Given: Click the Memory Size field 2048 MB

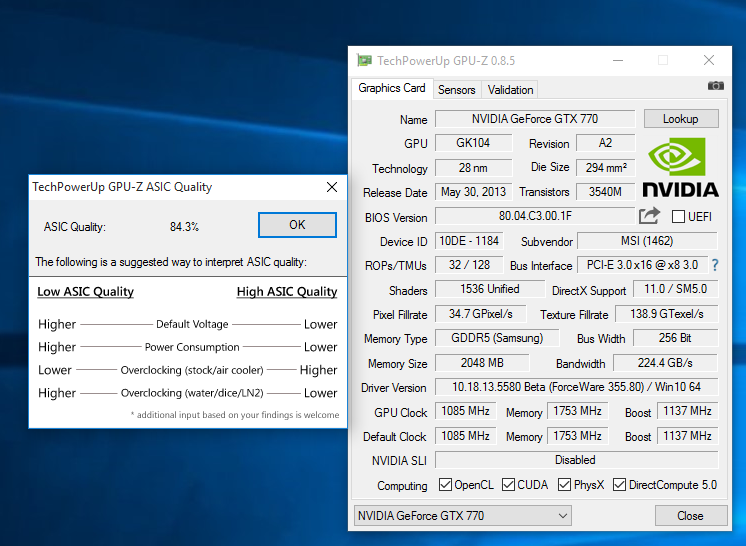Looking at the screenshot, I should pos(482,363).
